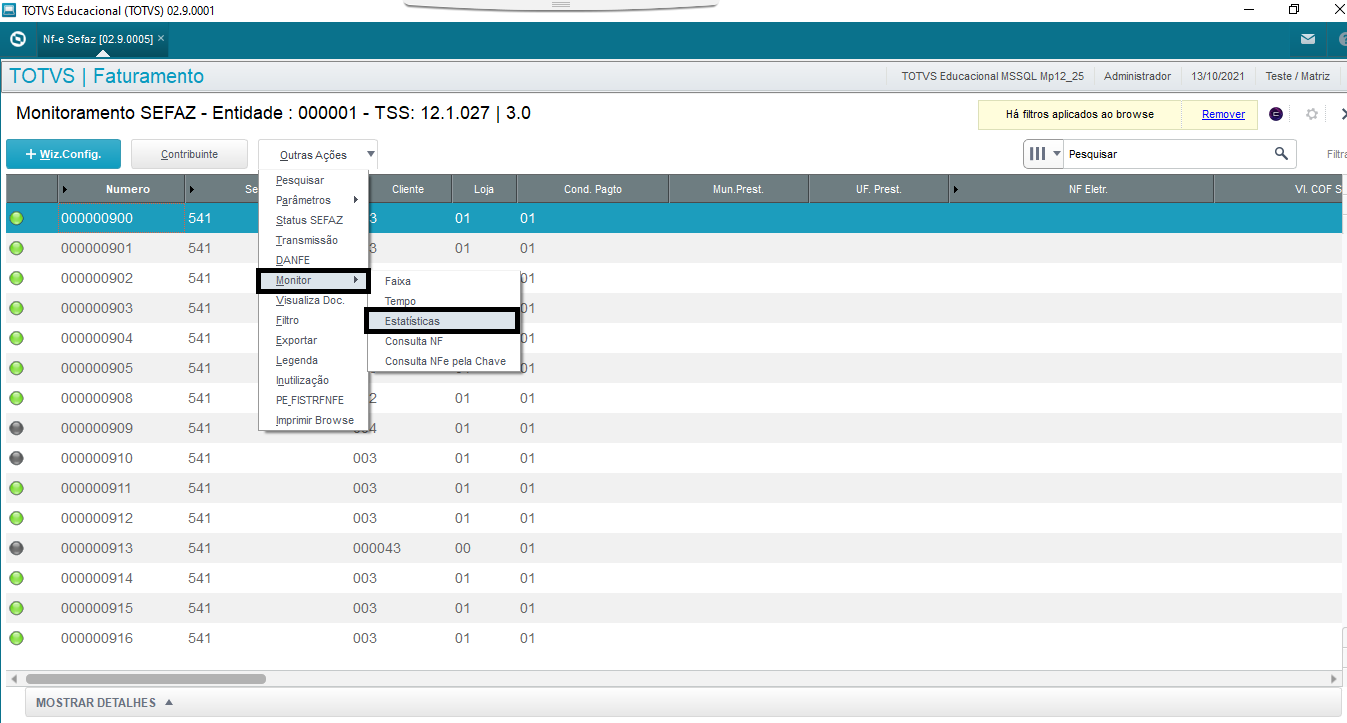1347x723 pixels.
Task: Select invoice number 000000911
Action: 97,488
